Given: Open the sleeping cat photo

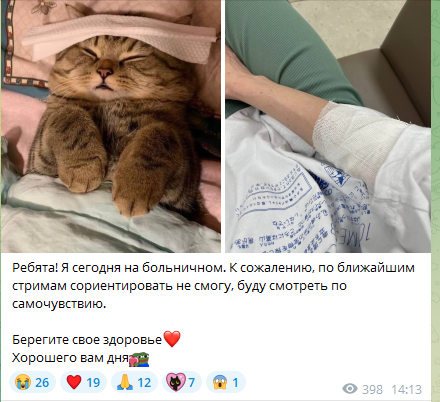Looking at the screenshot, I should point(111,126).
